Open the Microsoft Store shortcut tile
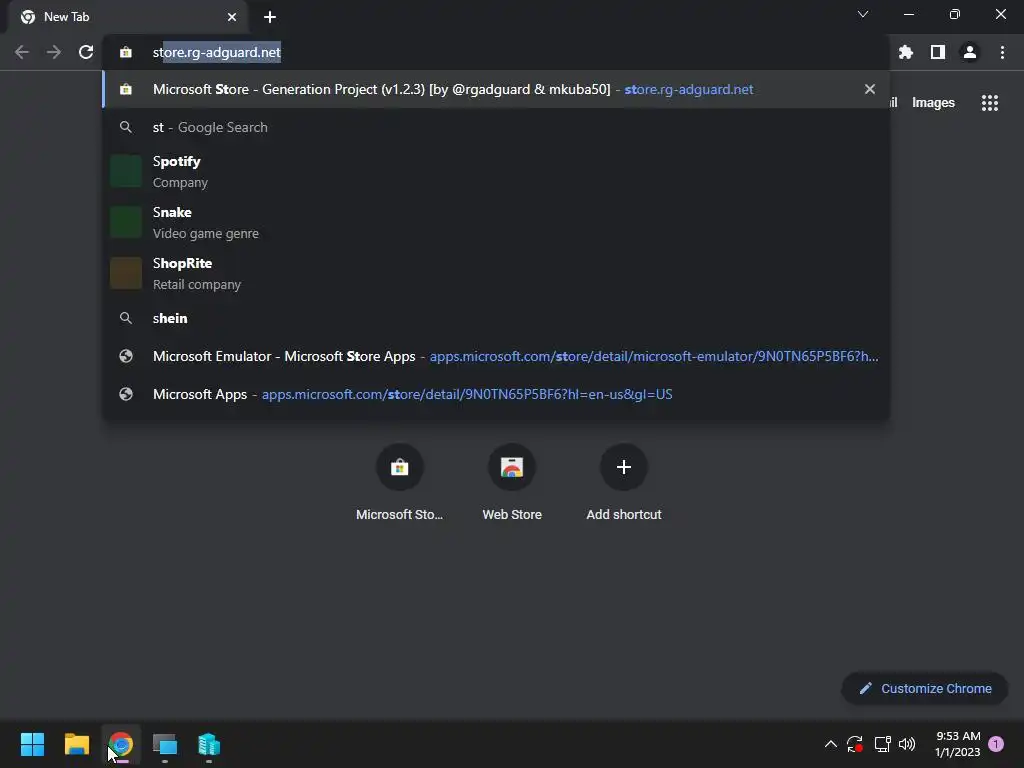The image size is (1024, 768). pyautogui.click(x=399, y=483)
